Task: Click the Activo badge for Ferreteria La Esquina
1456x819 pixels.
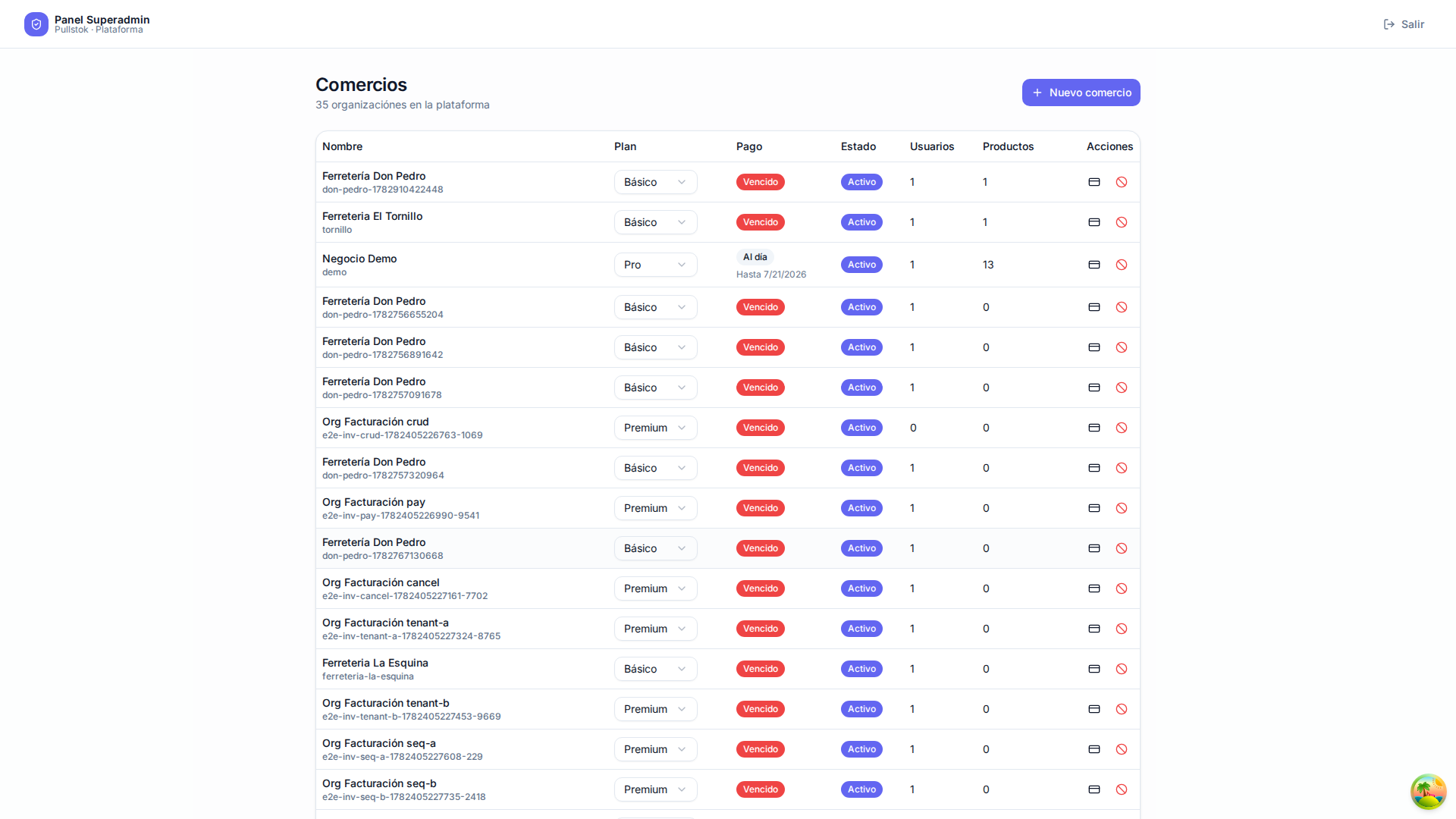Action: [861, 669]
